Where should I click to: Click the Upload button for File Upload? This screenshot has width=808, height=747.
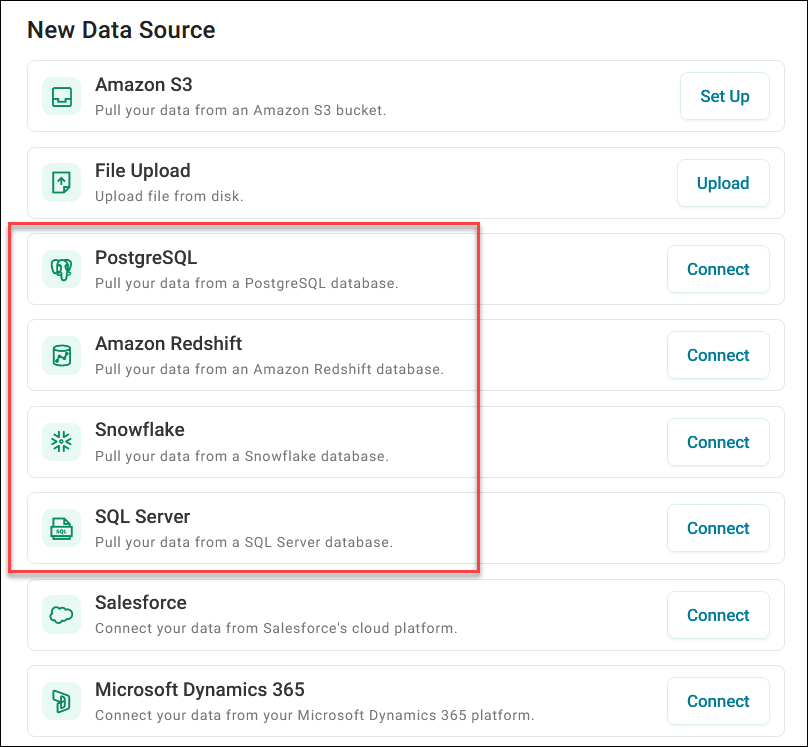[x=723, y=183]
